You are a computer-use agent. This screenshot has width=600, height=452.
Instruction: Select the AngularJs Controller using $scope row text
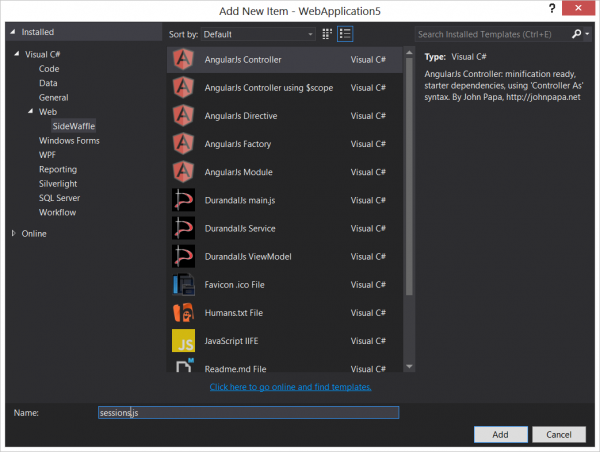coord(269,88)
